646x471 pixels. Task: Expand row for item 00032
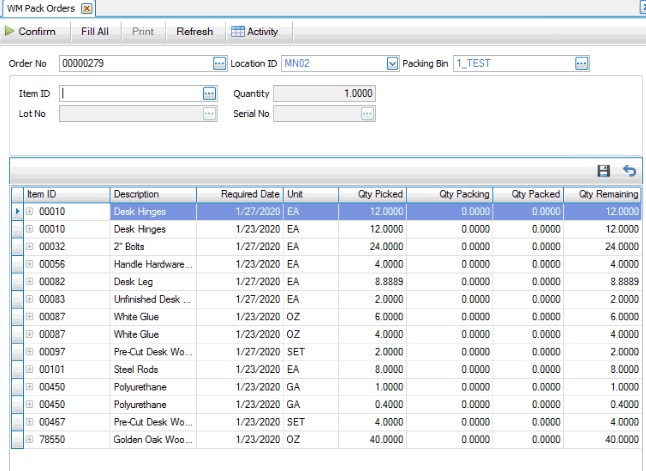pos(30,245)
